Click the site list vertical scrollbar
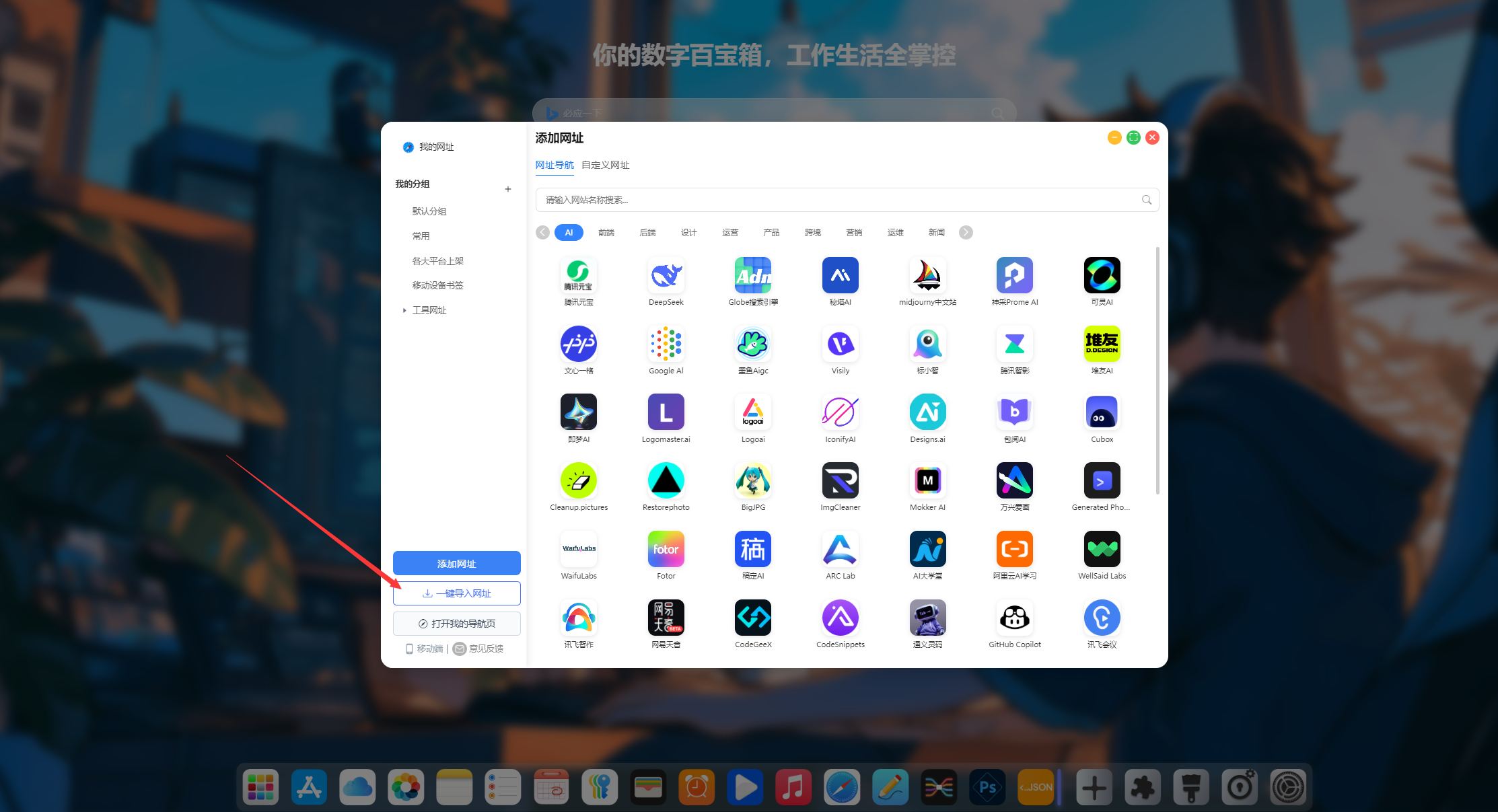The width and height of the screenshot is (1498, 812). tap(1157, 371)
